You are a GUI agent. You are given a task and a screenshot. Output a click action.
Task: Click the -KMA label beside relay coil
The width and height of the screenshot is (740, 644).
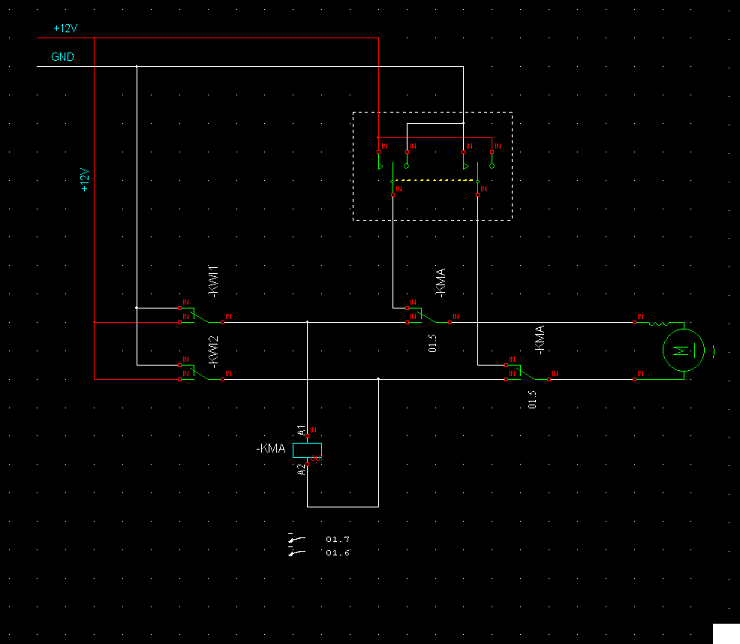(x=271, y=450)
